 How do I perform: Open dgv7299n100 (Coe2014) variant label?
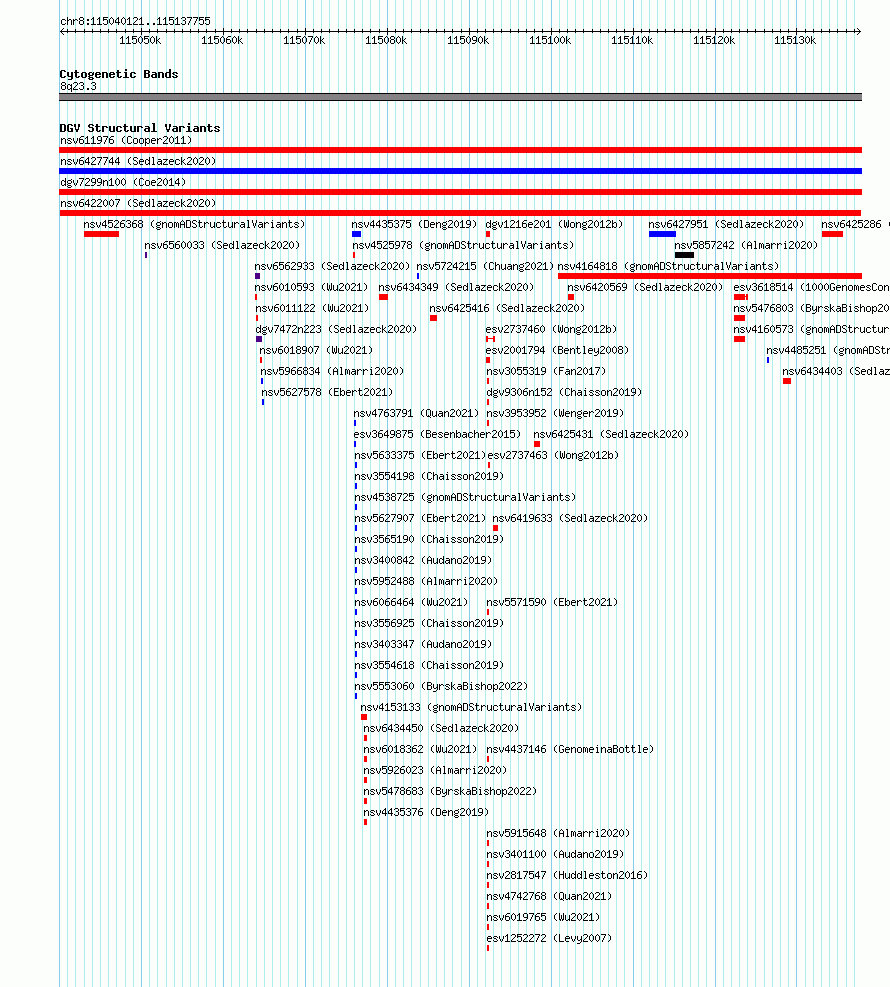[123, 183]
